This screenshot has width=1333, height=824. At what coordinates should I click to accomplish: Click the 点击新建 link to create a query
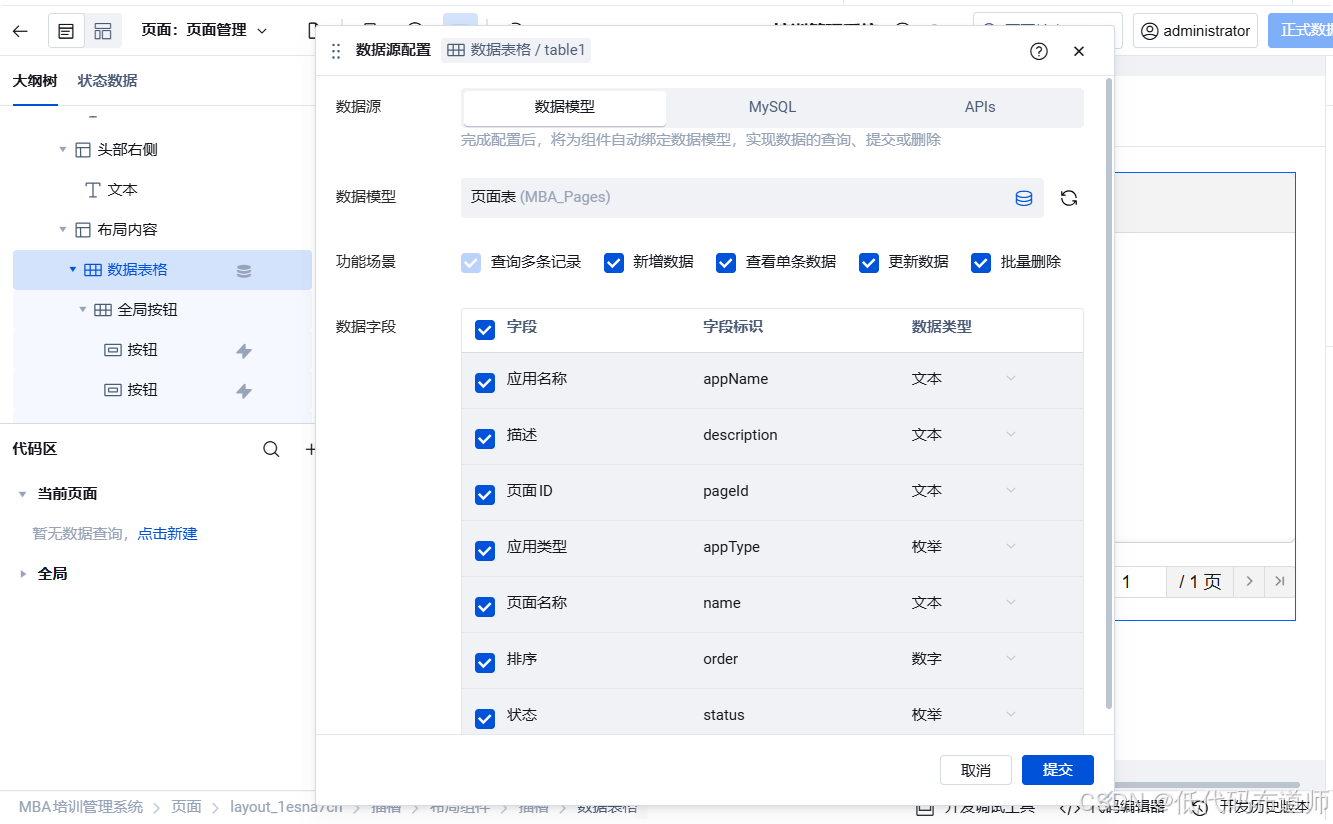(x=167, y=533)
